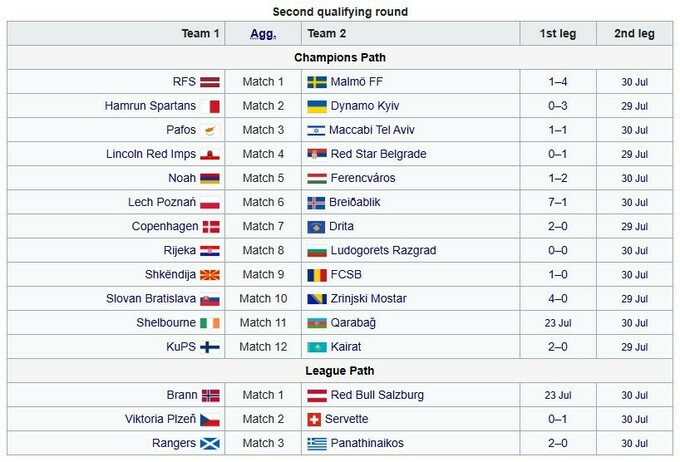
Task: Click the Ludogorets Razgrad link
Action: click(x=383, y=250)
